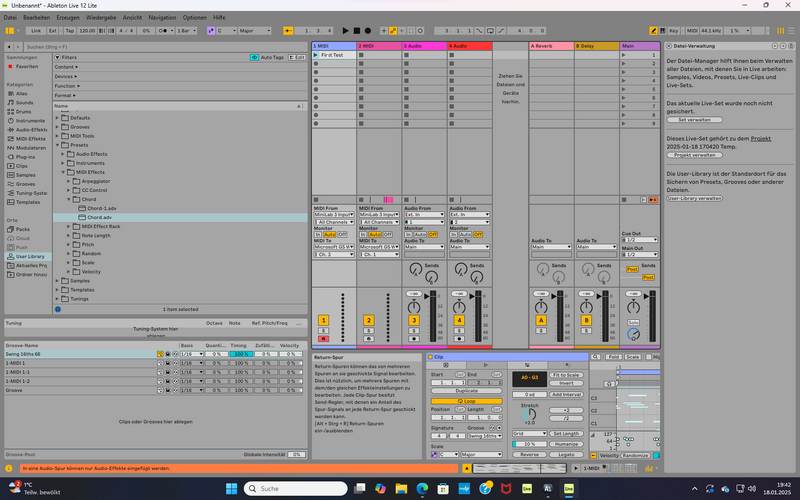Screen dimensions: 800x500
Task: Follow the Projekt link in Datei-Verwaltung
Action: [760, 138]
